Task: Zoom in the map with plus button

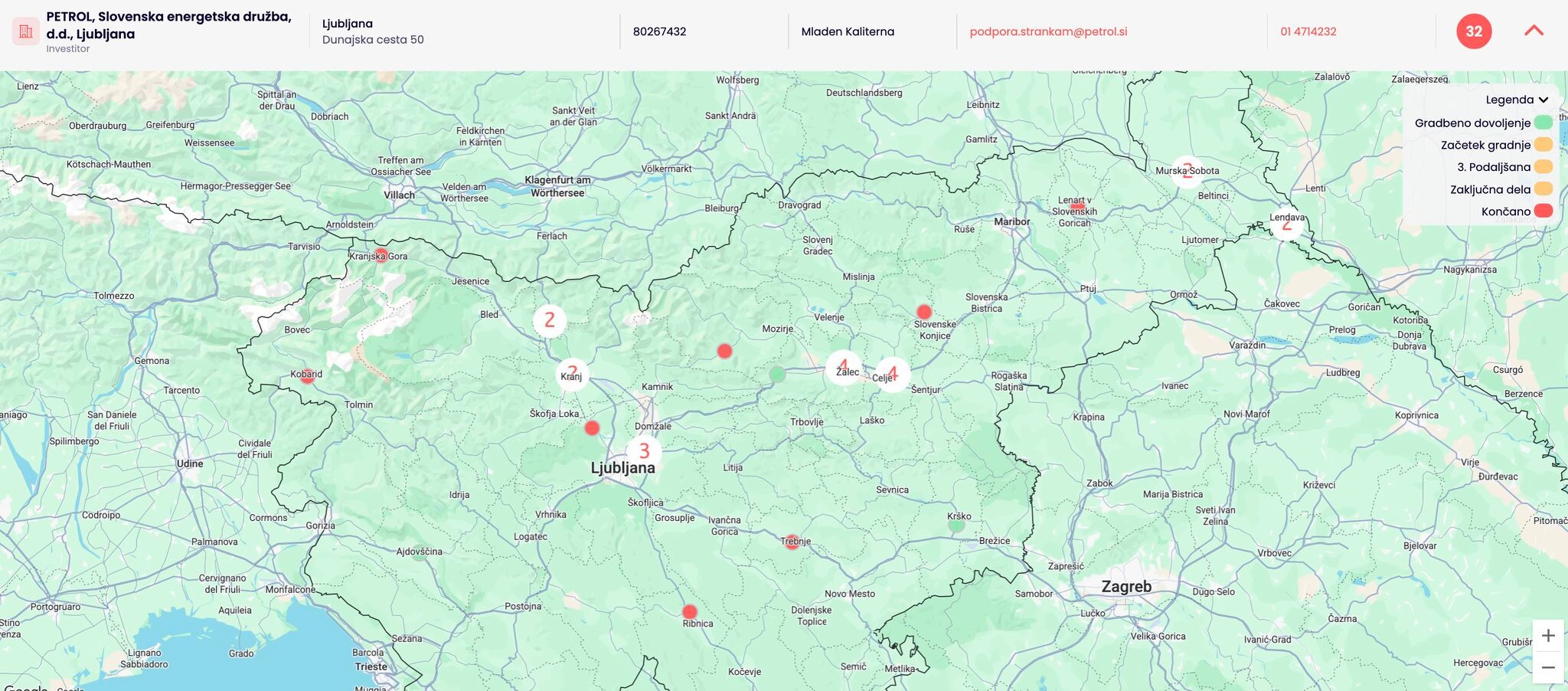Action: 1548,636
